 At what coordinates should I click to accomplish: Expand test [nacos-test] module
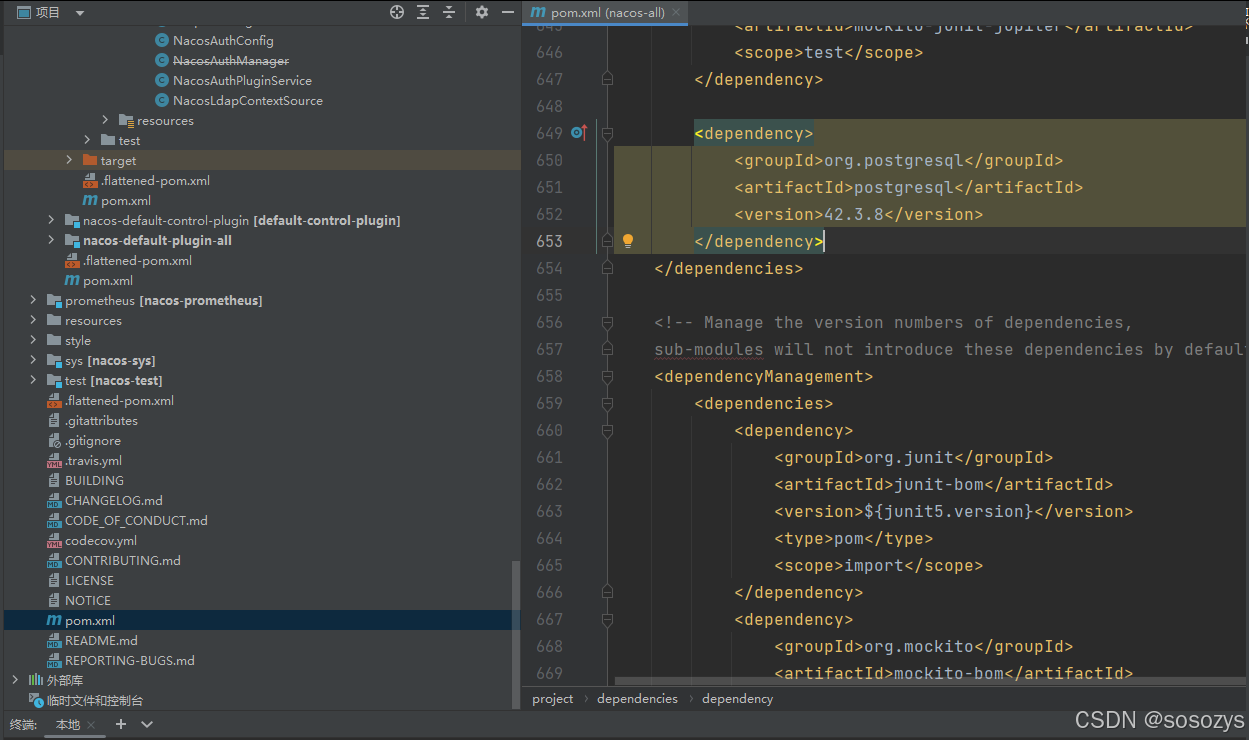(x=33, y=380)
